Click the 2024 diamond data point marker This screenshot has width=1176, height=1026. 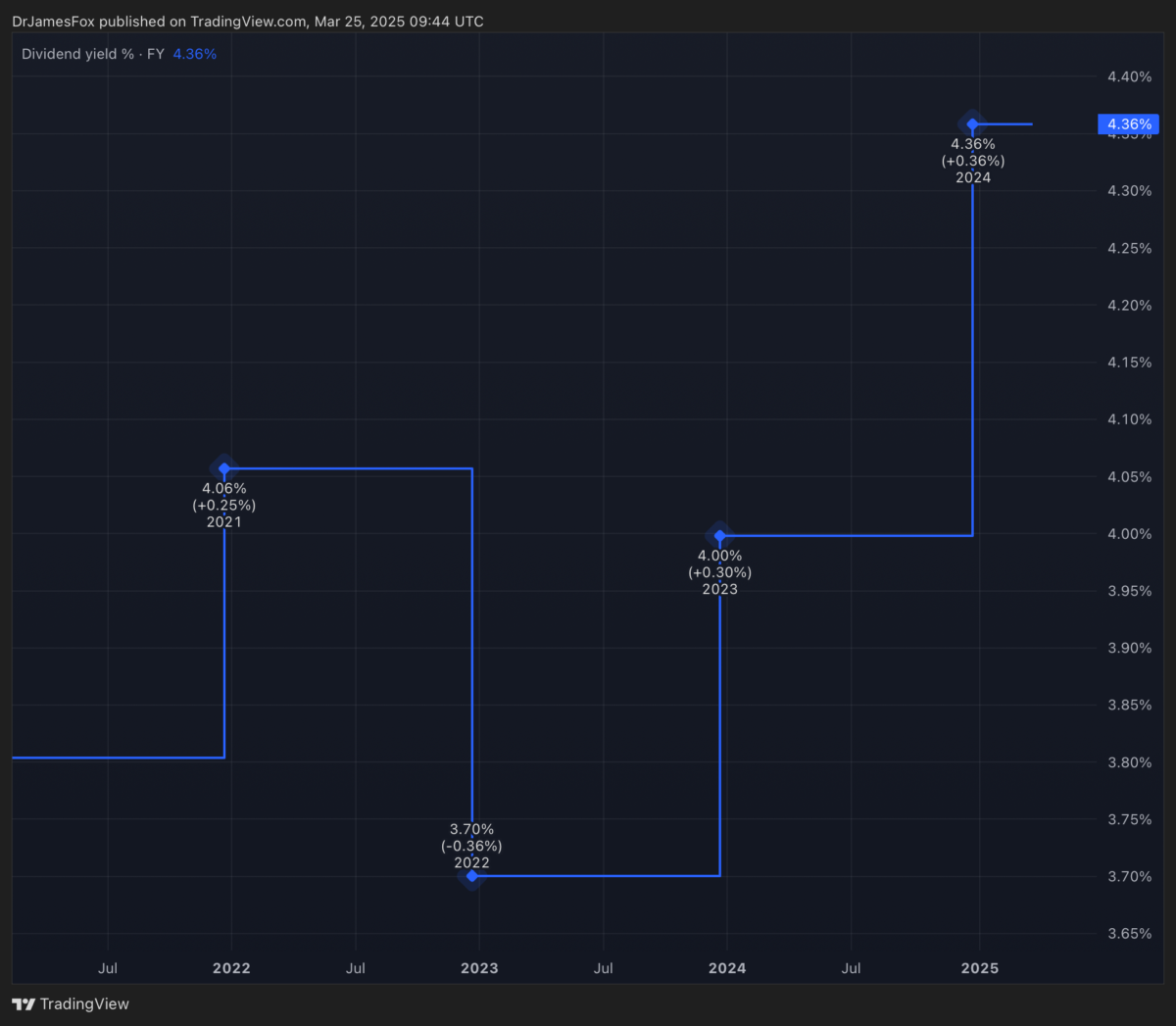pos(972,124)
